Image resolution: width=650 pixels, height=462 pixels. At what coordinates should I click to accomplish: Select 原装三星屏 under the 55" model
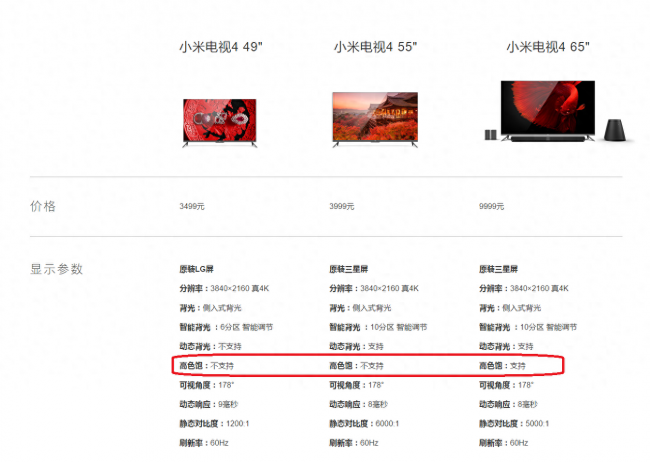point(349,269)
